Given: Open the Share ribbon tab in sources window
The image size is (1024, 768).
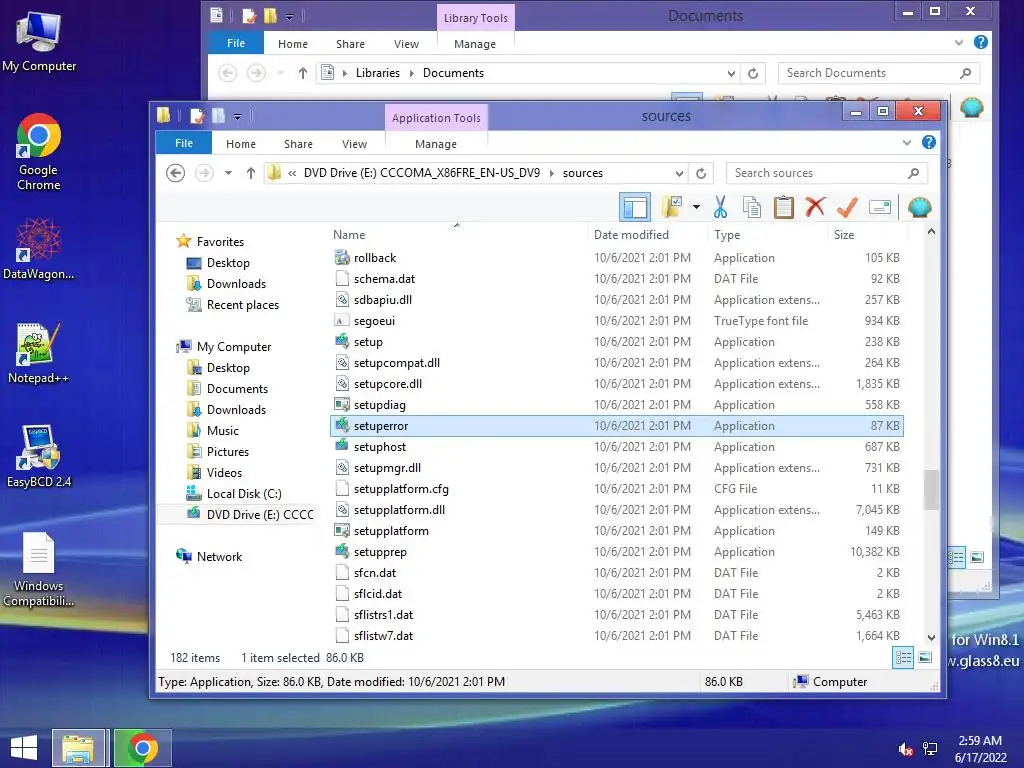Looking at the screenshot, I should click(x=298, y=144).
